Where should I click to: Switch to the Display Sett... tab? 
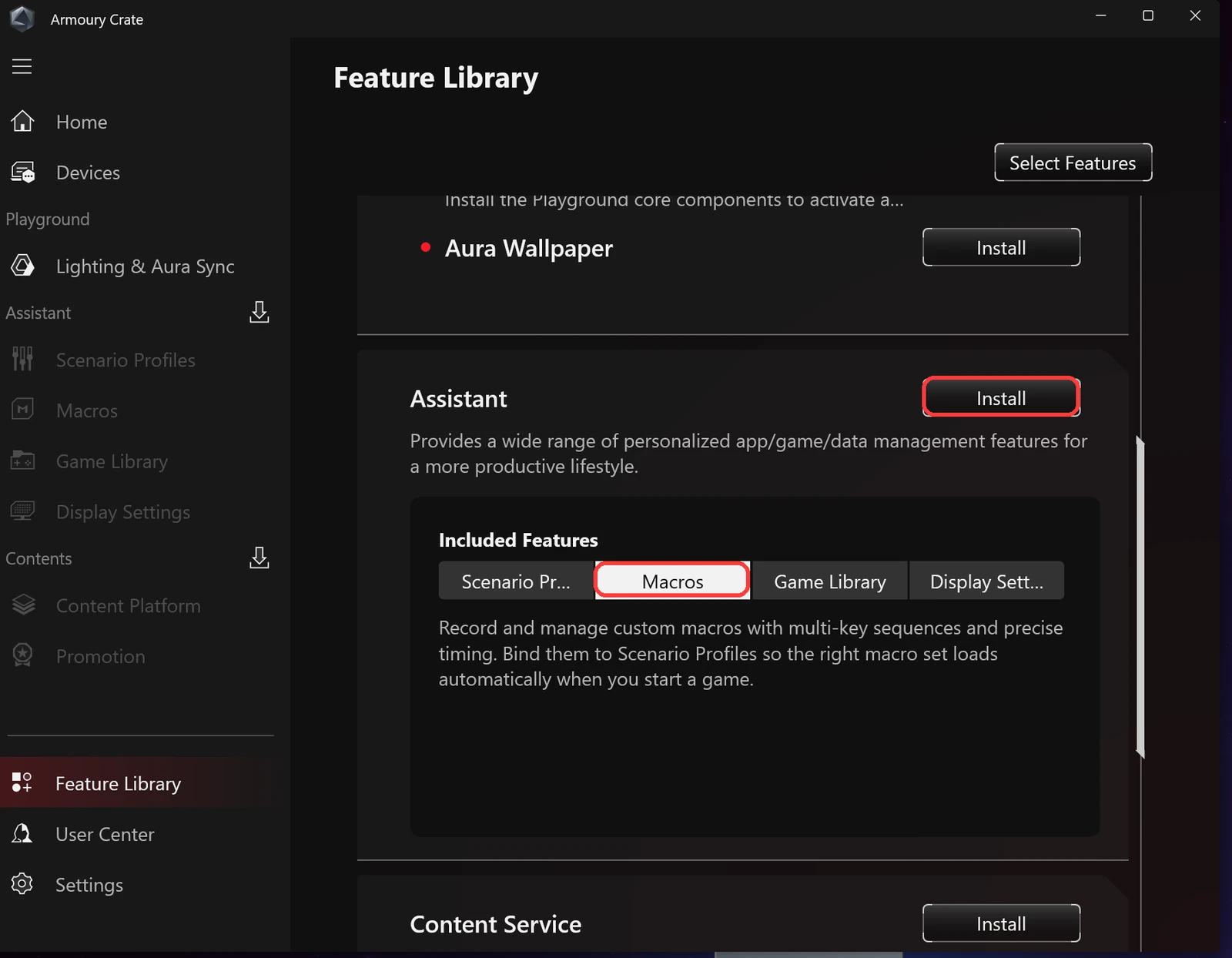point(986,581)
